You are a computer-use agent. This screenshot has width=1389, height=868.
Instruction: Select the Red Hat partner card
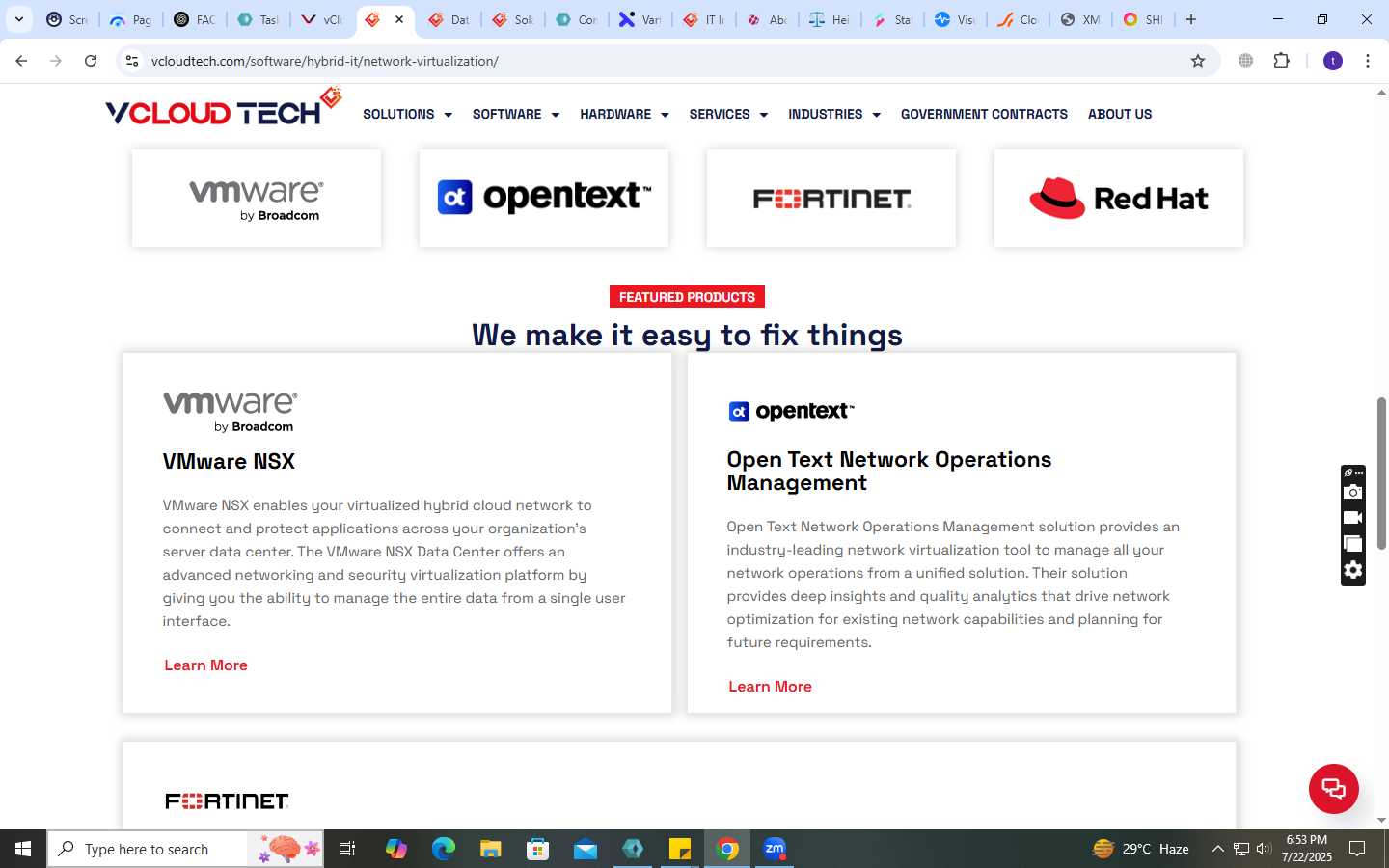(1119, 199)
